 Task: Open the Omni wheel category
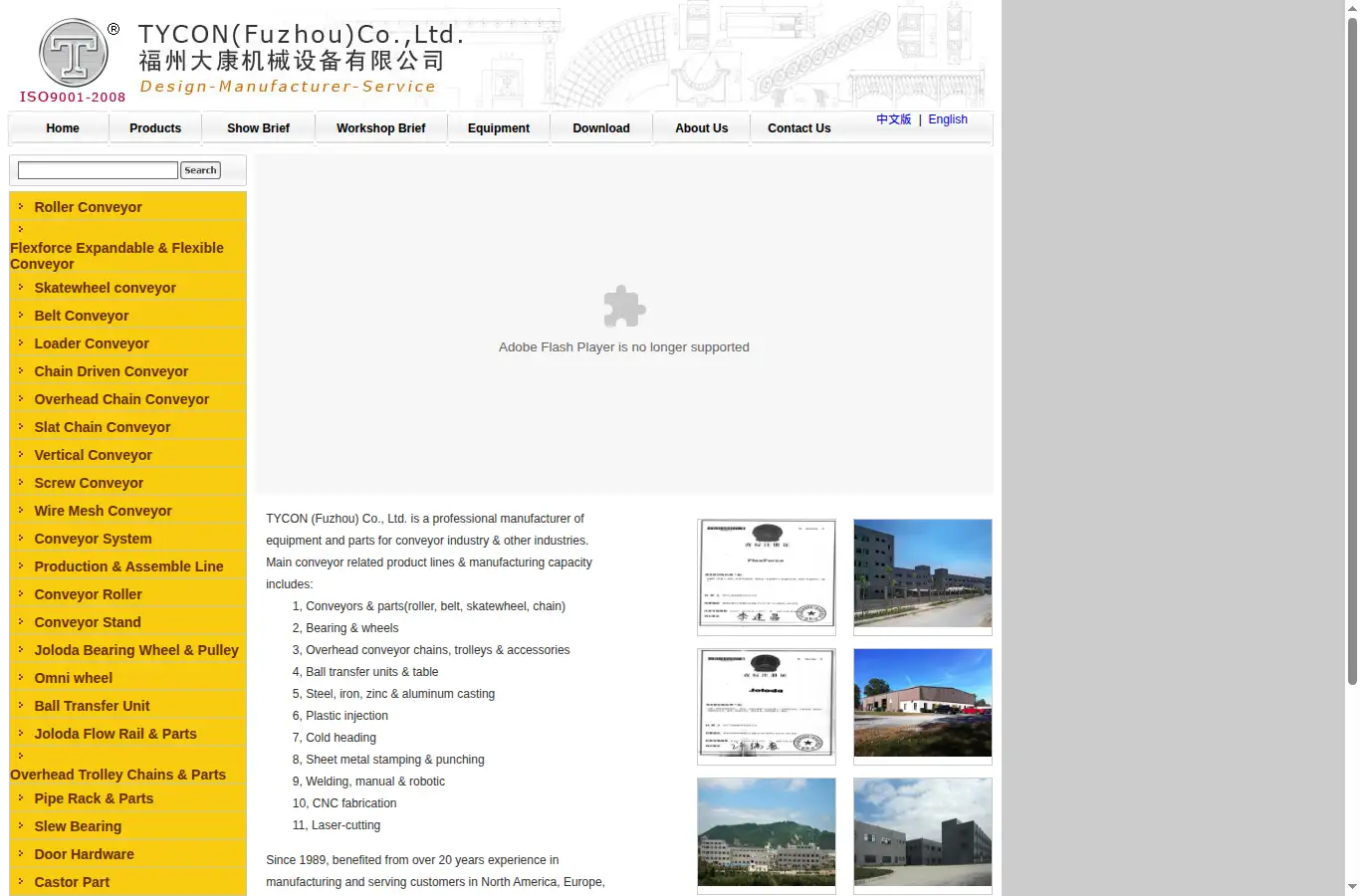point(74,678)
